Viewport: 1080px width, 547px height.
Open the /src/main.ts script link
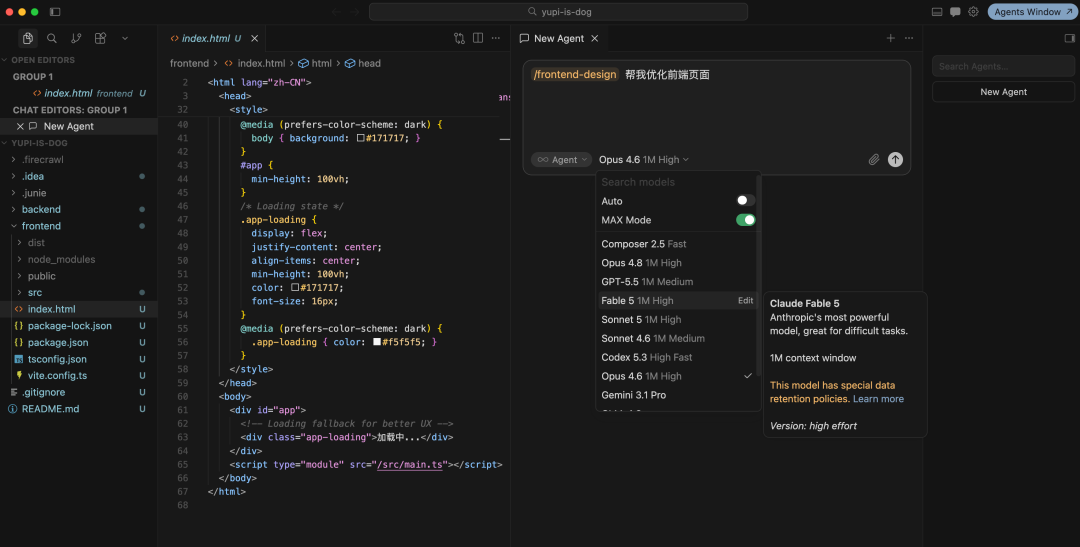click(x=410, y=464)
